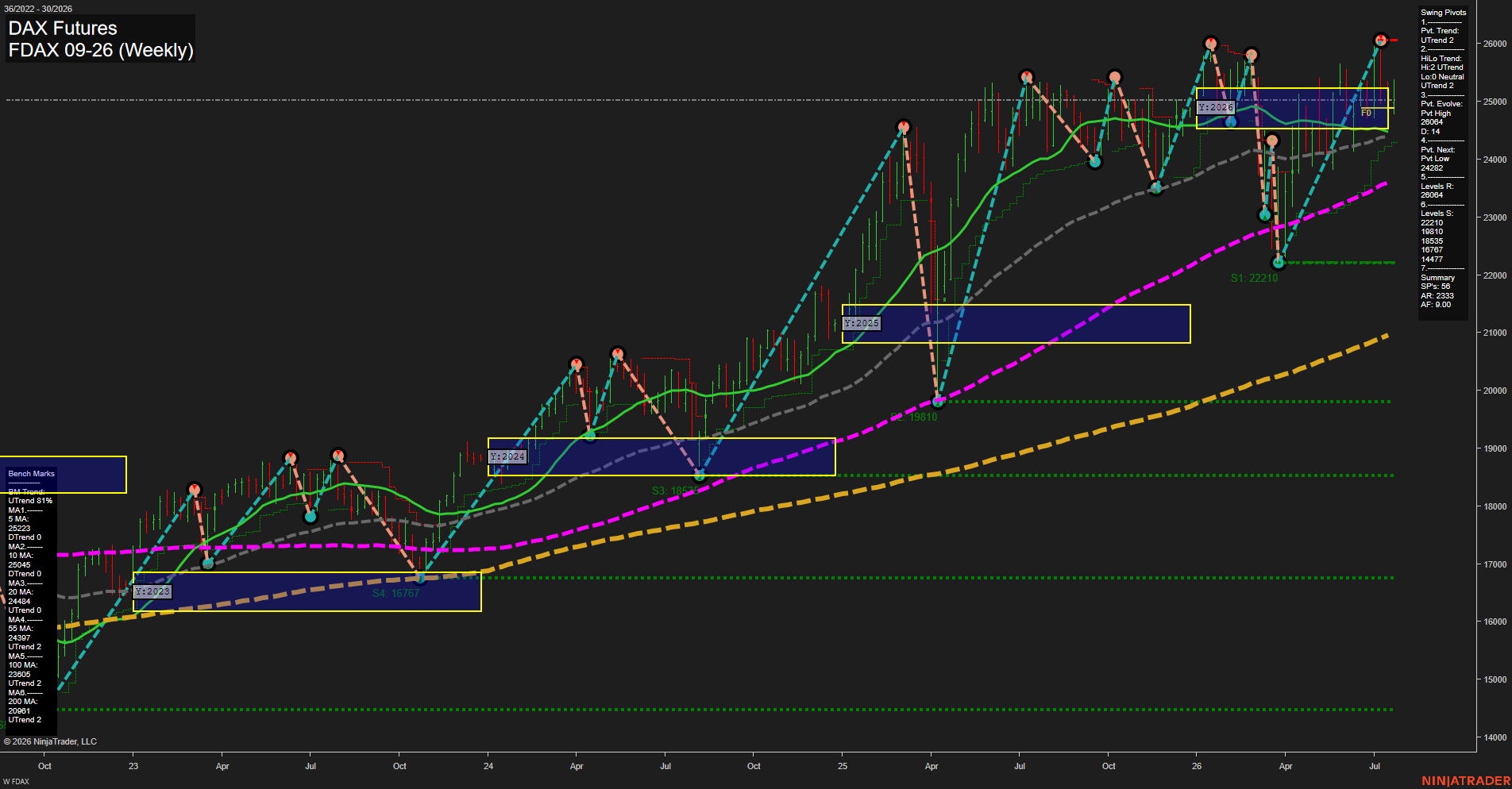The width and height of the screenshot is (1512, 789).
Task: Click the Y:2025 yearly range label
Action: click(x=862, y=323)
